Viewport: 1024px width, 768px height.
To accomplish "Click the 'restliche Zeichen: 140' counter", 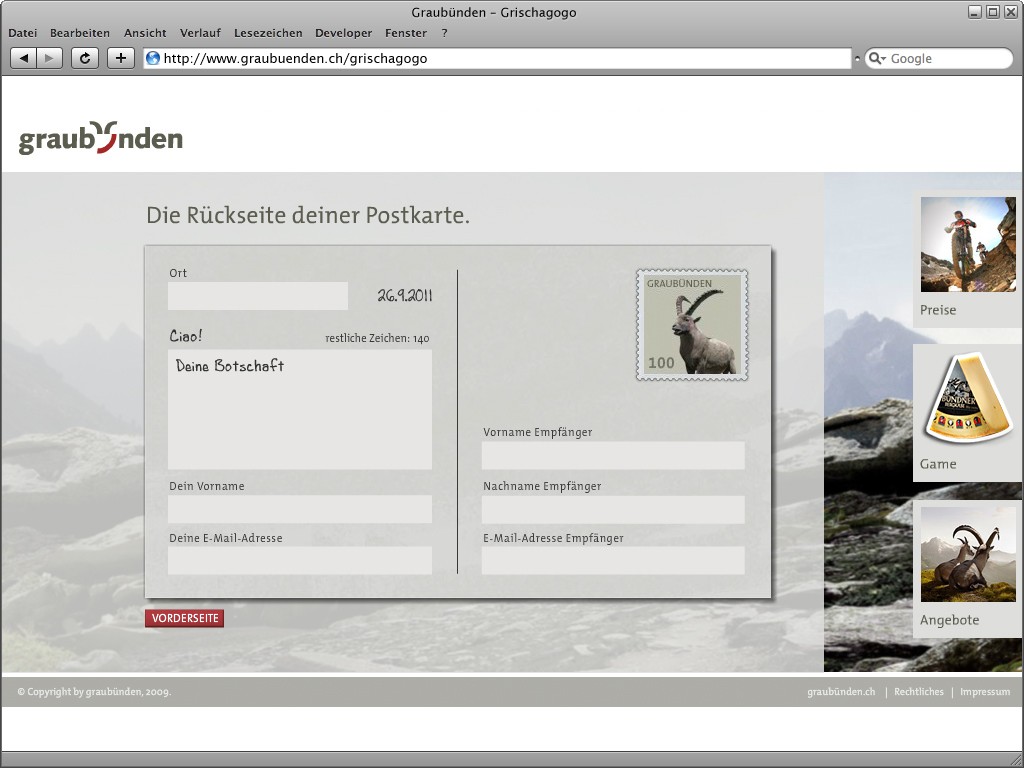I will [x=377, y=338].
